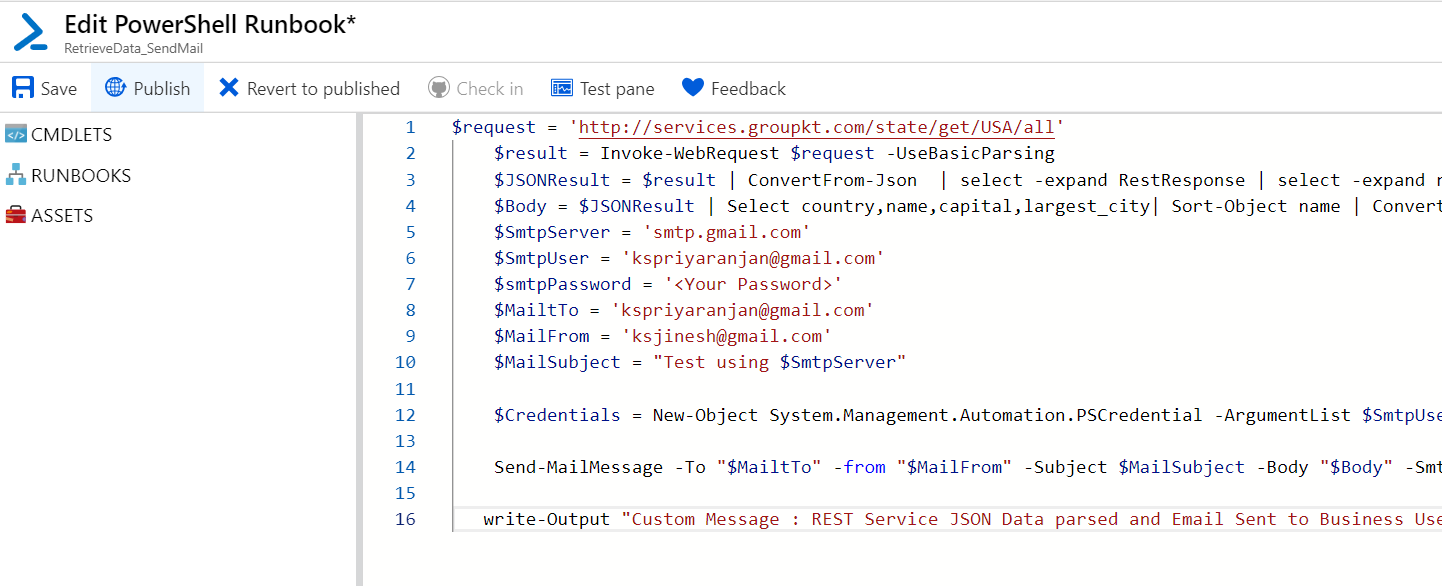Screen dimensions: 1442x586
Task: Click the CMDLETS code icon
Action: 16,134
